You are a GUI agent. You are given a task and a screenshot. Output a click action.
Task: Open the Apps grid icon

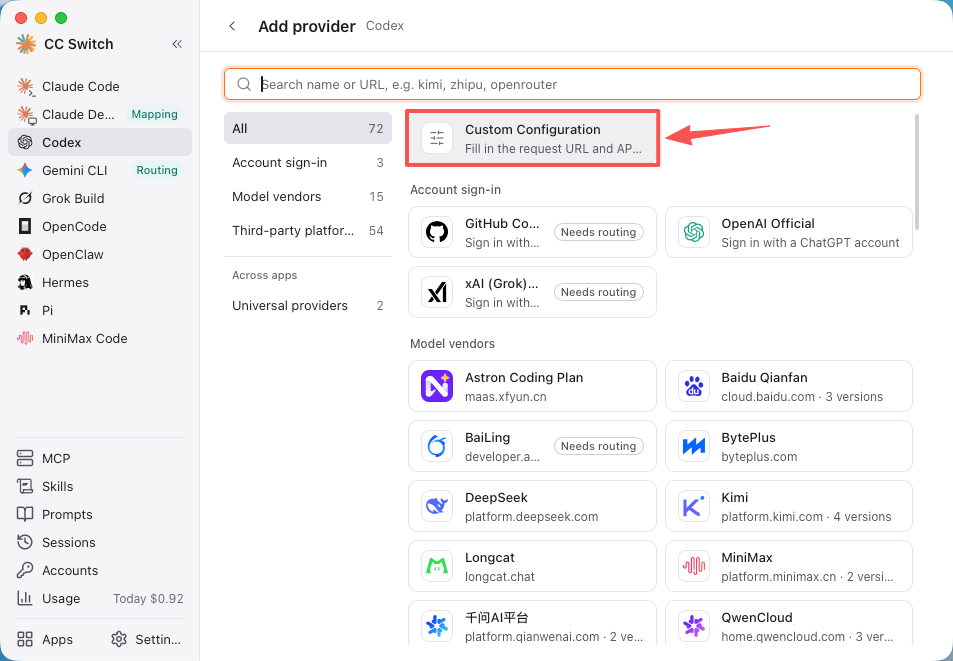click(x=25, y=639)
